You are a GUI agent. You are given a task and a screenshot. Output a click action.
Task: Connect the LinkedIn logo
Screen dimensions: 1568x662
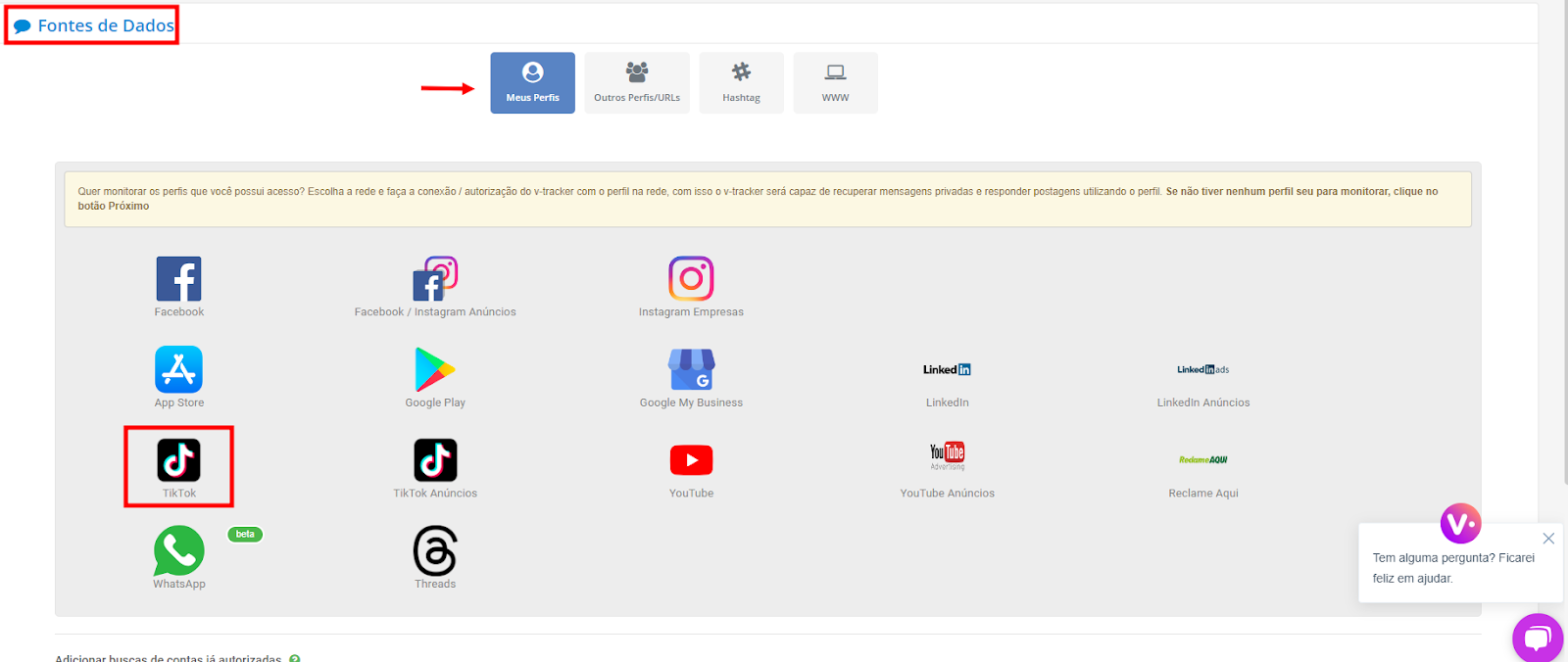[x=947, y=369]
